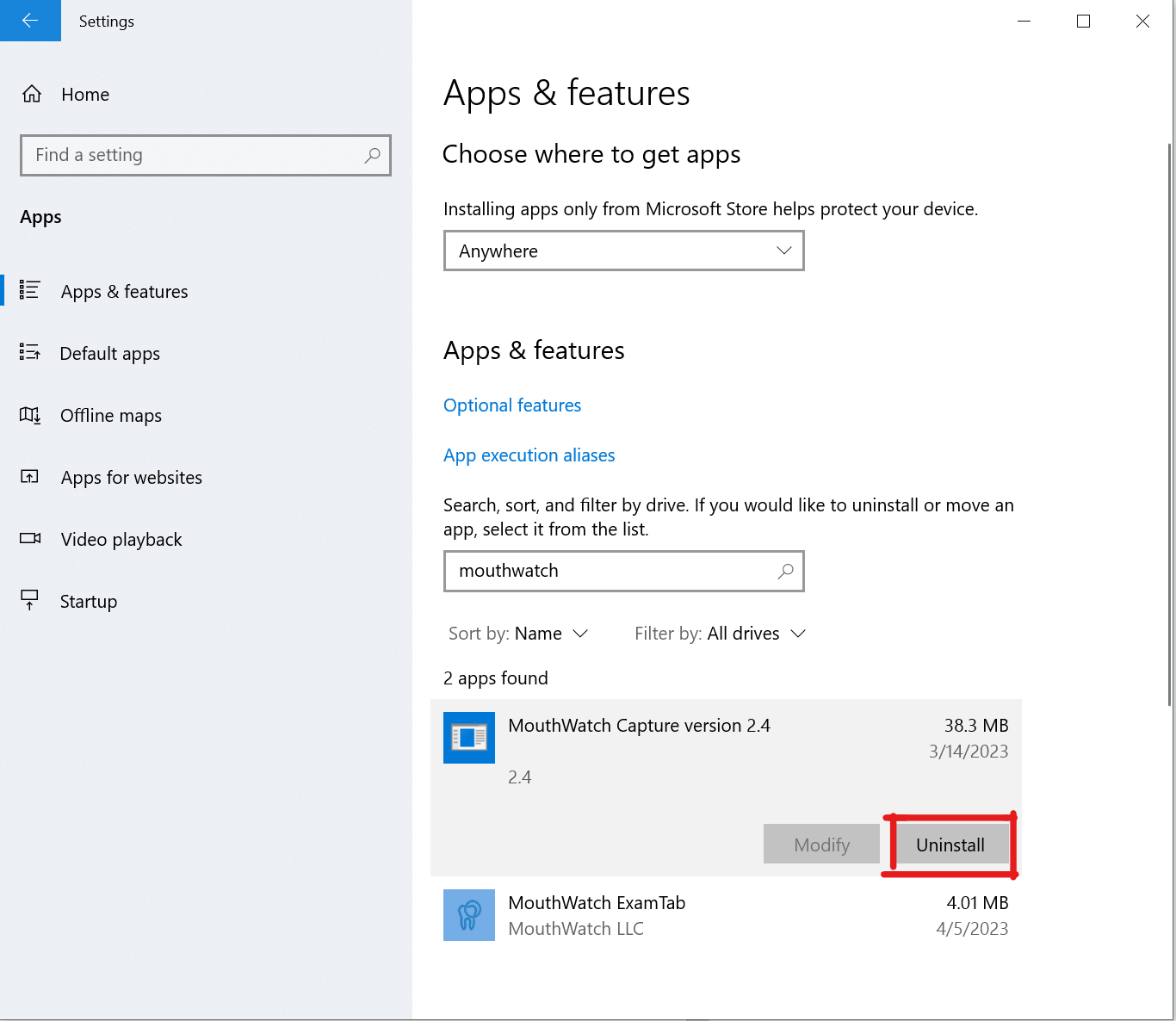Click the Apps for websites icon
Viewport: 1176px width, 1021px height.
tap(30, 476)
